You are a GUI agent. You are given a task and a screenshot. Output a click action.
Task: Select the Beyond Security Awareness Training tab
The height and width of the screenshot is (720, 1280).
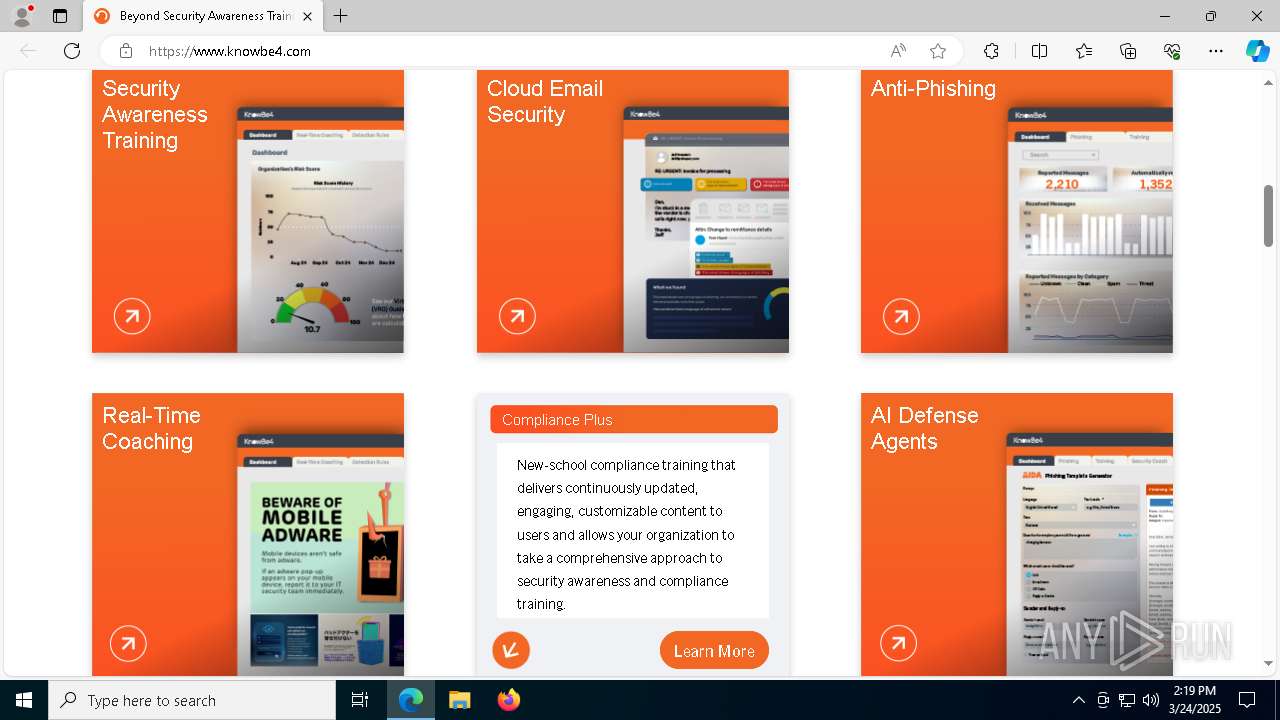click(203, 16)
